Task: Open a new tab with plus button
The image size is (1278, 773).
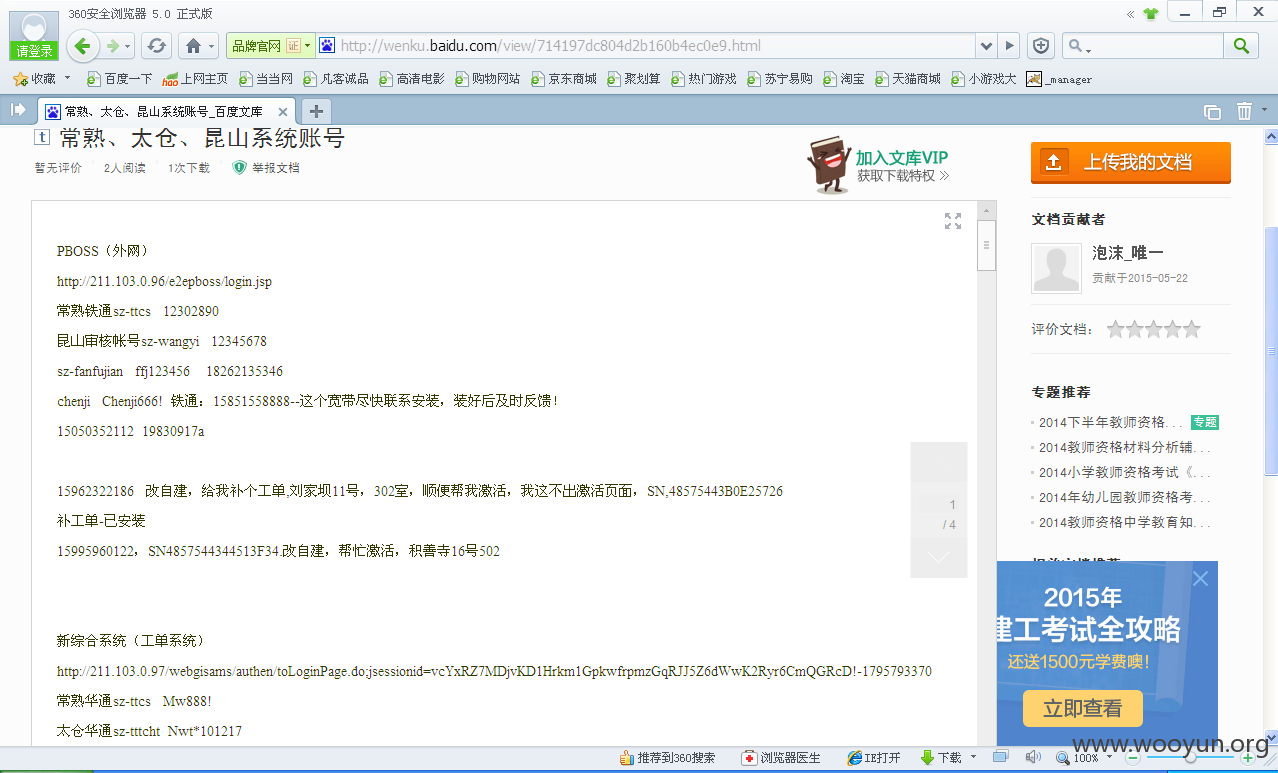Action: (316, 111)
